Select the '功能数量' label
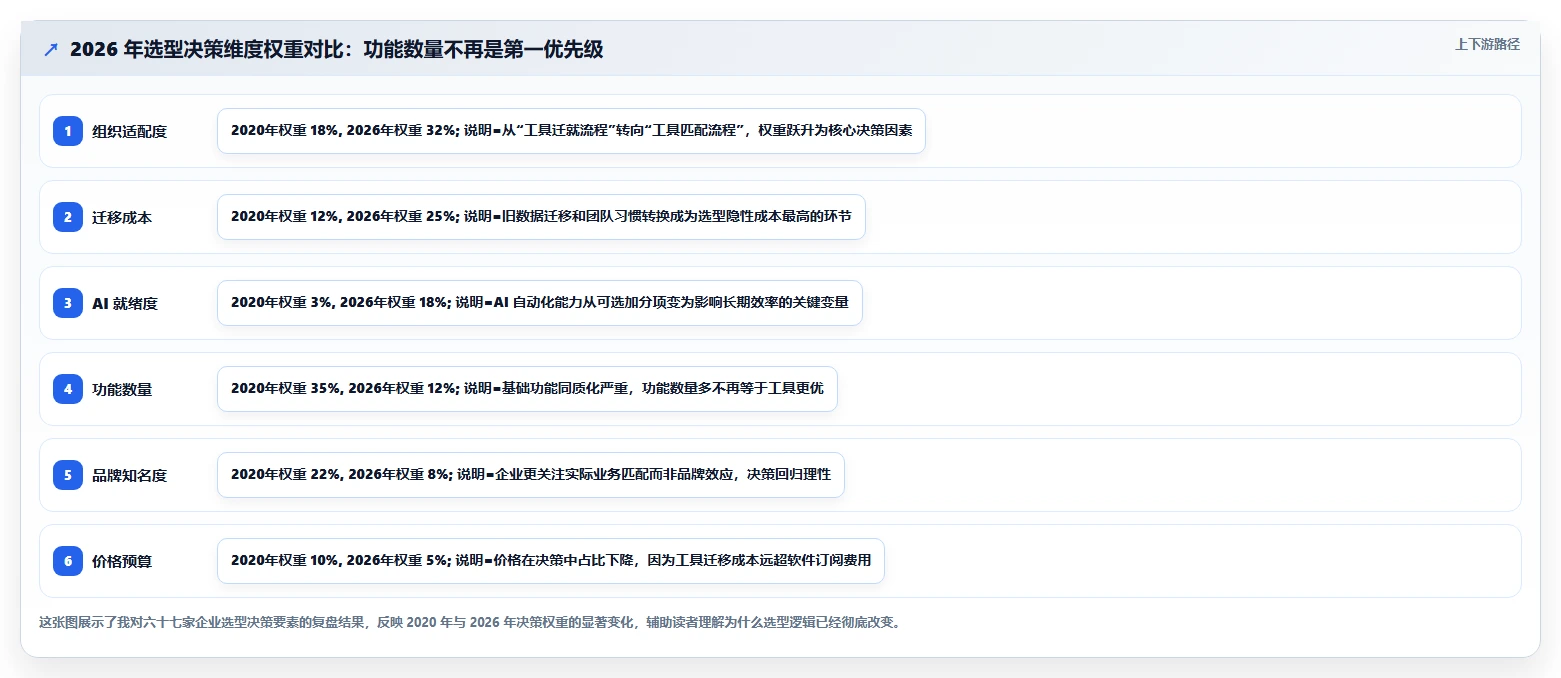The height and width of the screenshot is (678, 1561). pyautogui.click(x=122, y=390)
